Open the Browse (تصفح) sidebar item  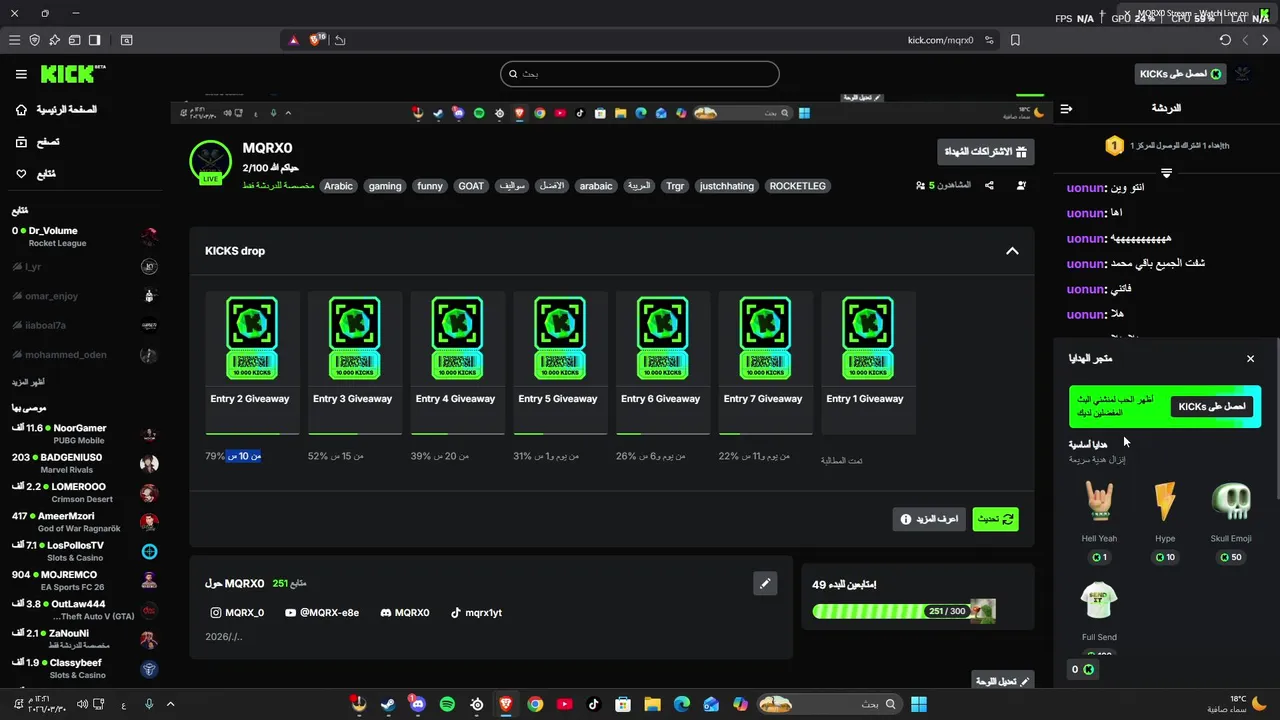coord(37,142)
